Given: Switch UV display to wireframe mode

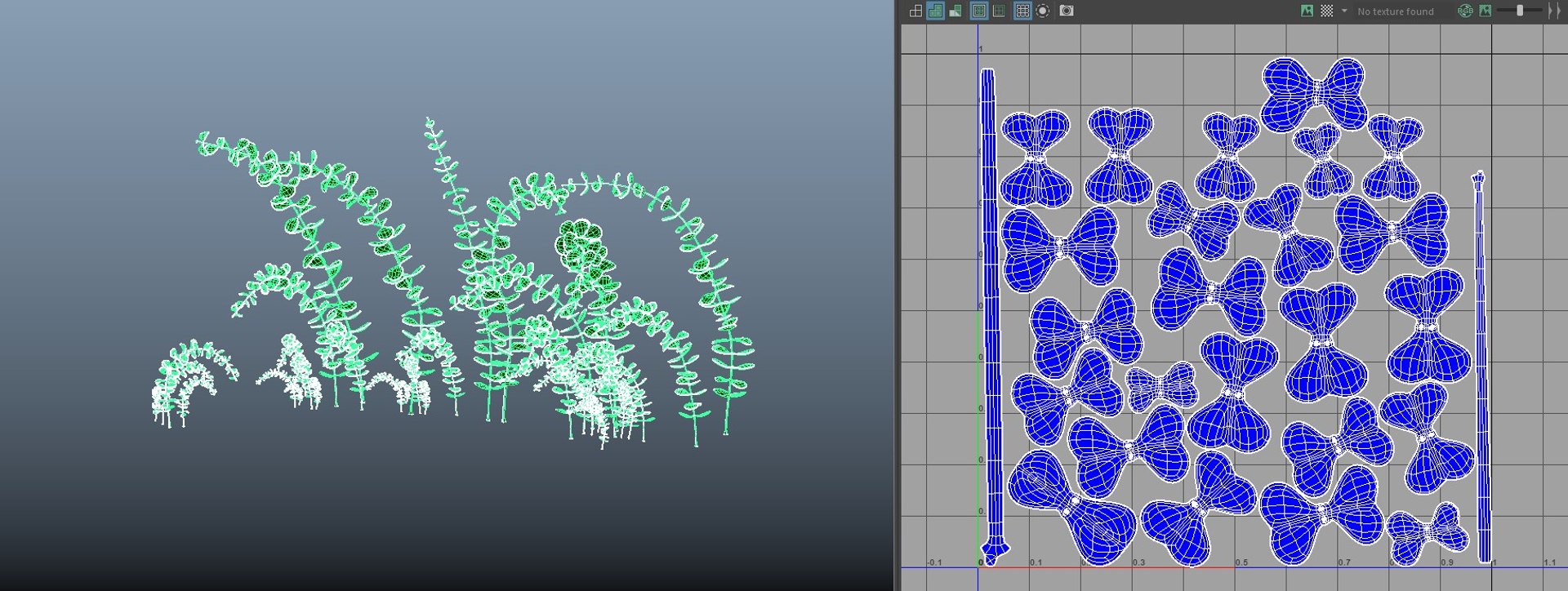Looking at the screenshot, I should (x=915, y=11).
